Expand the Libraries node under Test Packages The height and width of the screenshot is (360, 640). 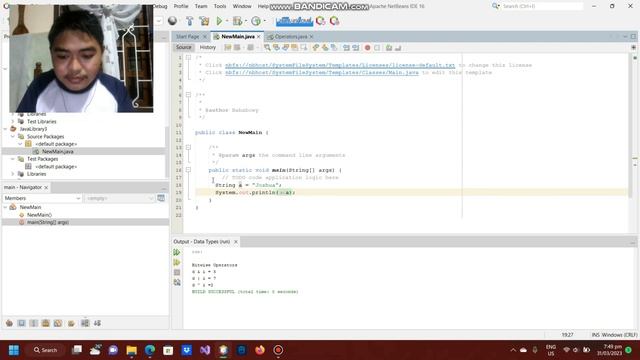click(x=13, y=174)
